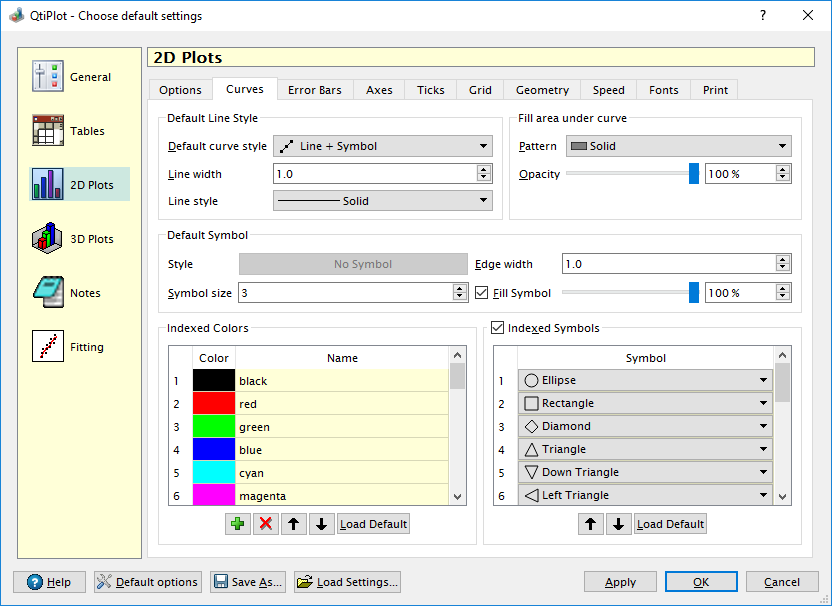Select the Notes category icon
Viewport: 832px width, 606px height.
(x=48, y=293)
